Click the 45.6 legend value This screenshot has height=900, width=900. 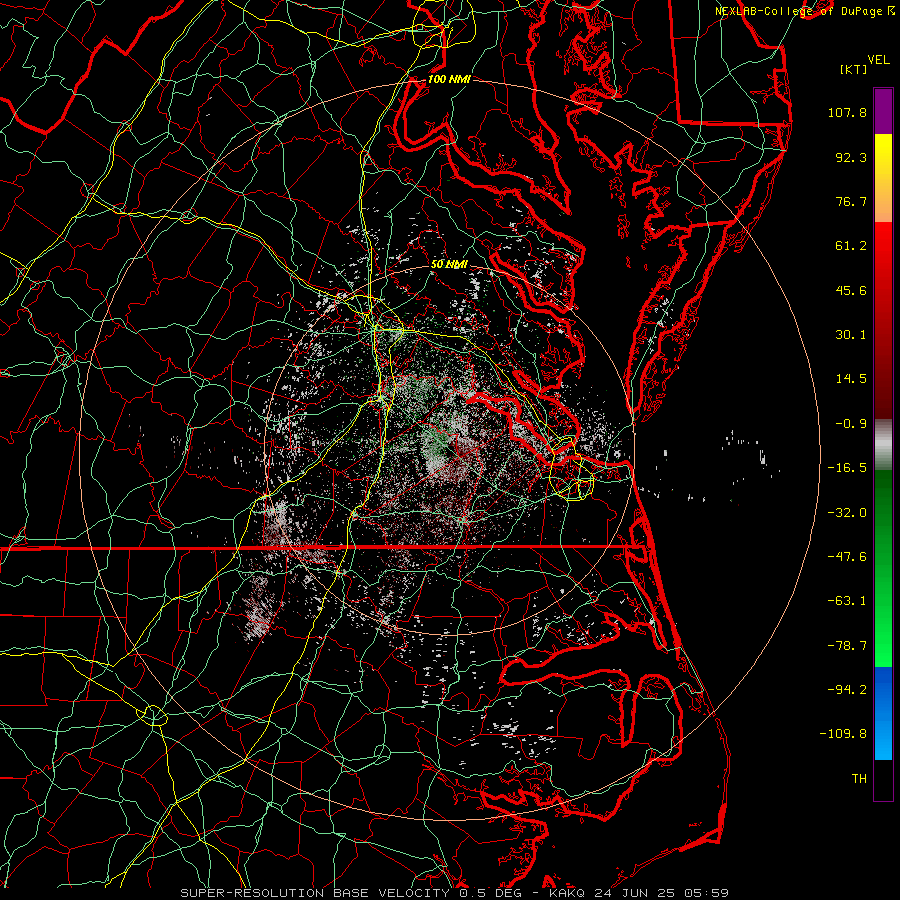(851, 290)
